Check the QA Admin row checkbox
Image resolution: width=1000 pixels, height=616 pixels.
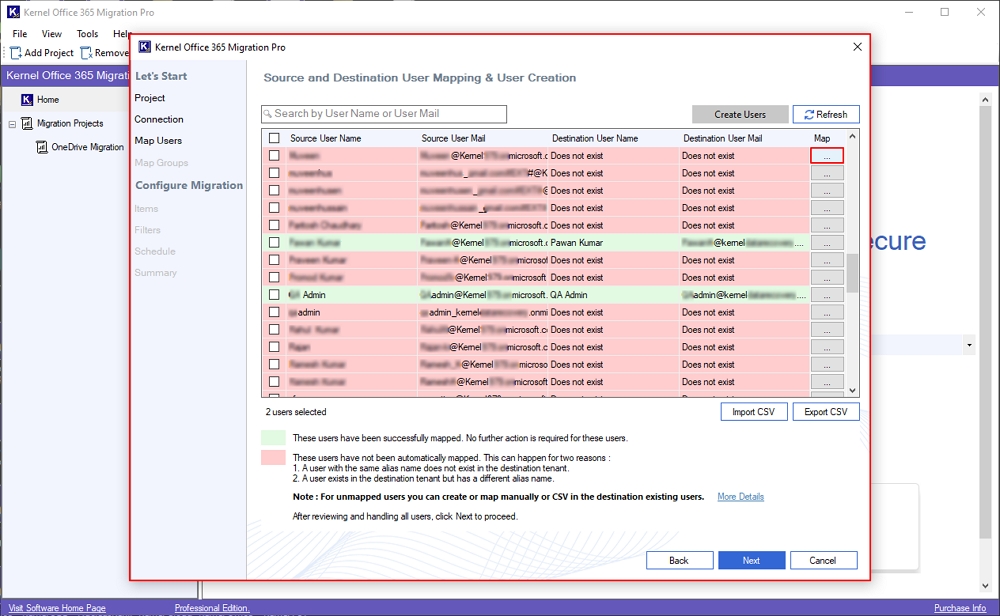pyautogui.click(x=274, y=295)
